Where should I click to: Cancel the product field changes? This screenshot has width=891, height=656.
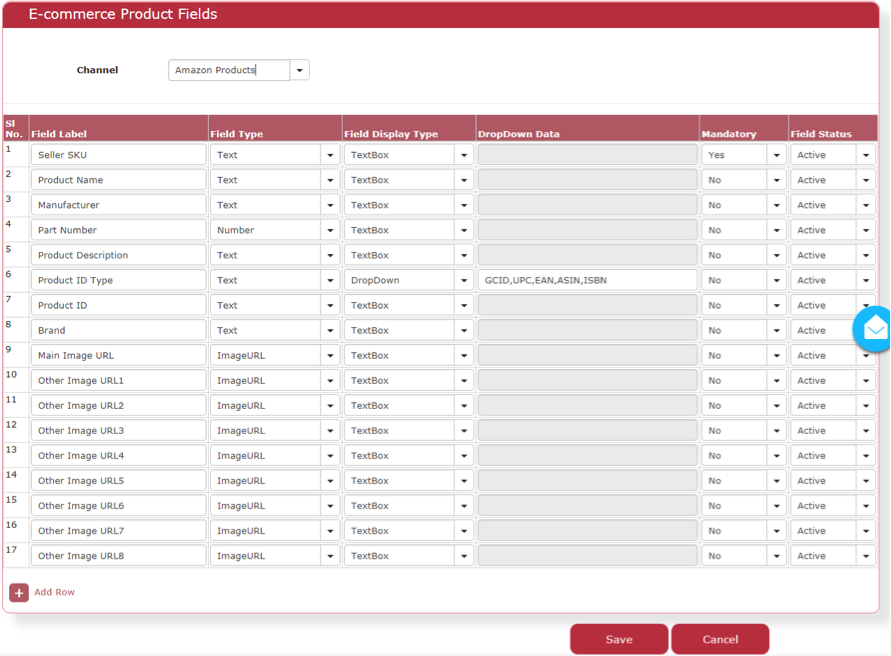[720, 639]
